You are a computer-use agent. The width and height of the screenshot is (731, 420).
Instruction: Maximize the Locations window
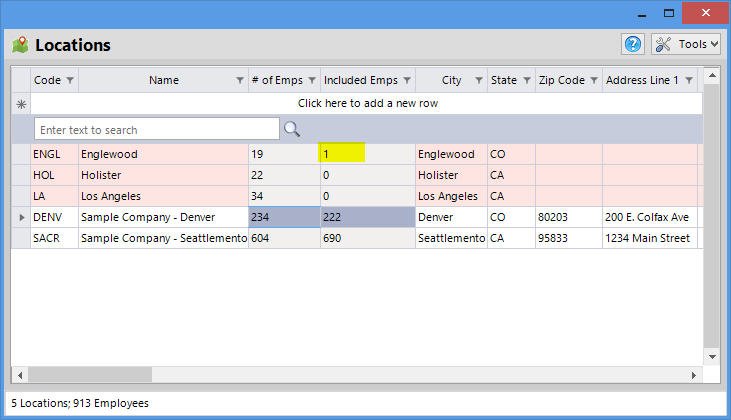pyautogui.click(x=669, y=13)
